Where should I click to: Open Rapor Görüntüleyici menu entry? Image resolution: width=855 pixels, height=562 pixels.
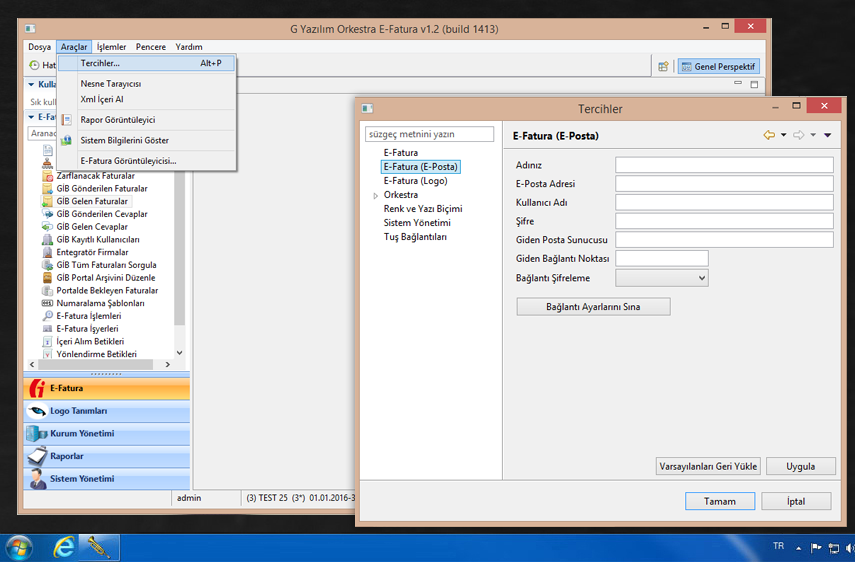(118, 119)
